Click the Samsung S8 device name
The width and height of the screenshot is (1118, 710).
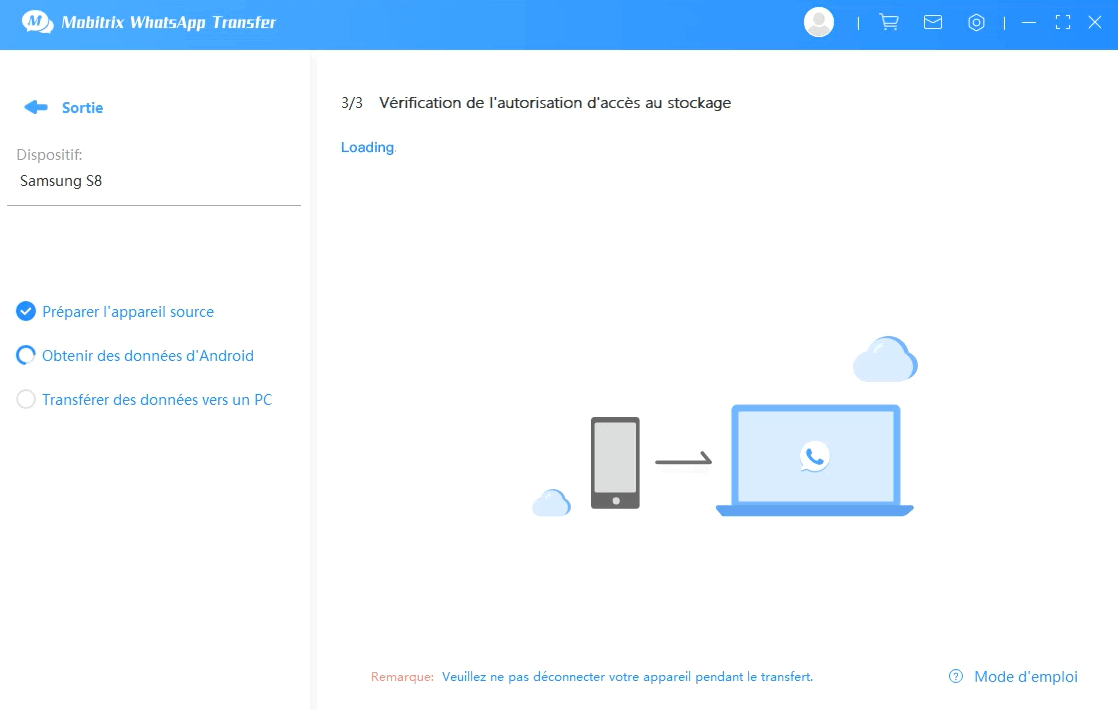pos(60,181)
